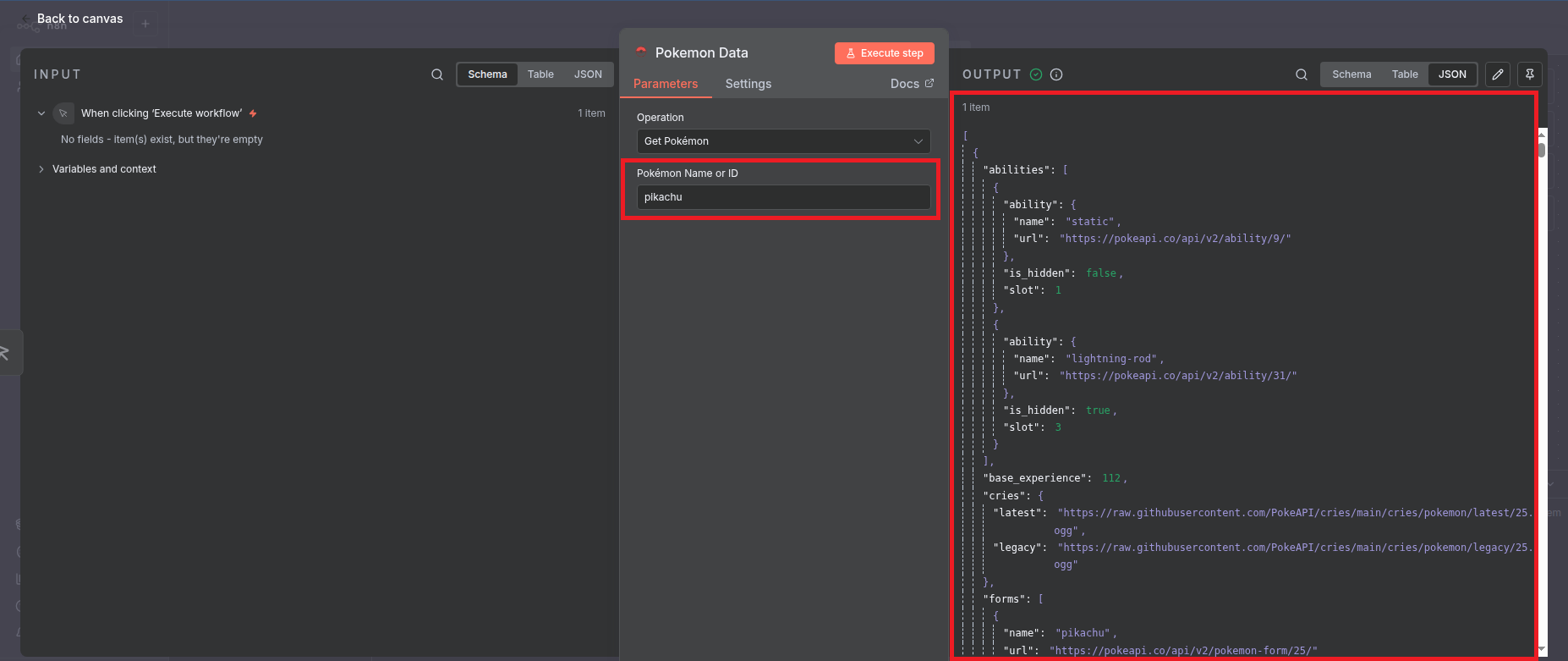
Task: Click the search icon in the INPUT panel
Action: tap(437, 74)
